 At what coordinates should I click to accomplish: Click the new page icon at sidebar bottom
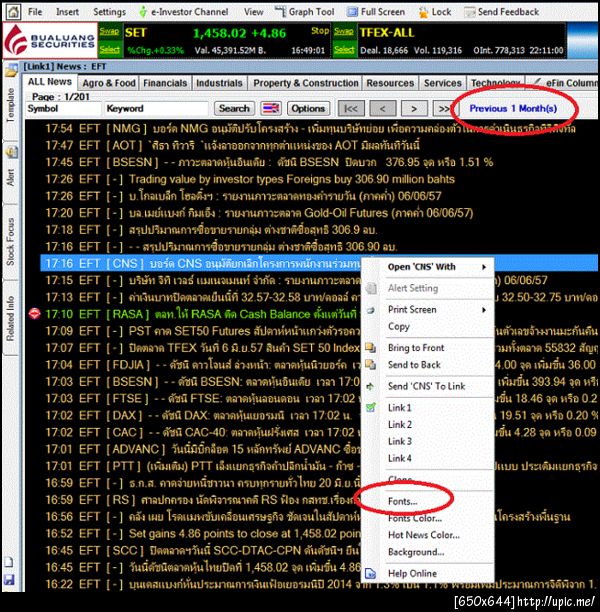tap(9, 562)
